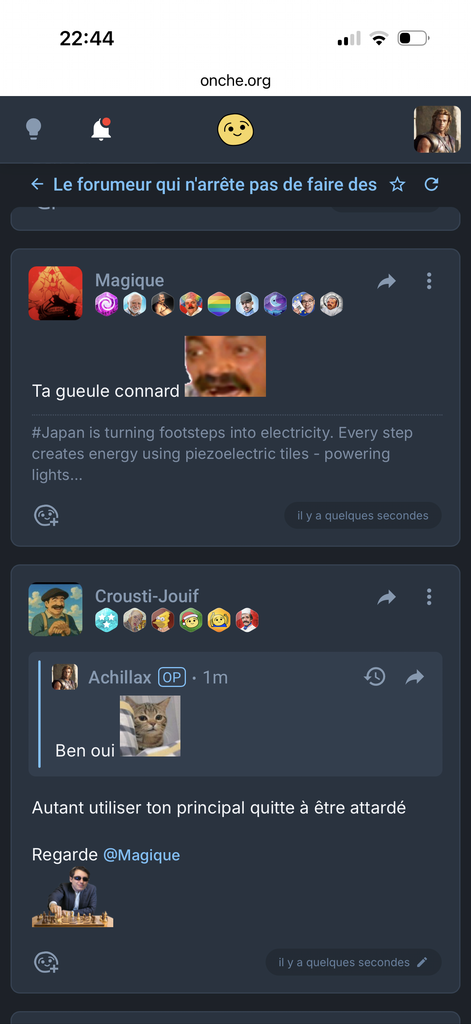471x1024 pixels.
Task: Toggle the favorite star for this topic
Action: [397, 185]
